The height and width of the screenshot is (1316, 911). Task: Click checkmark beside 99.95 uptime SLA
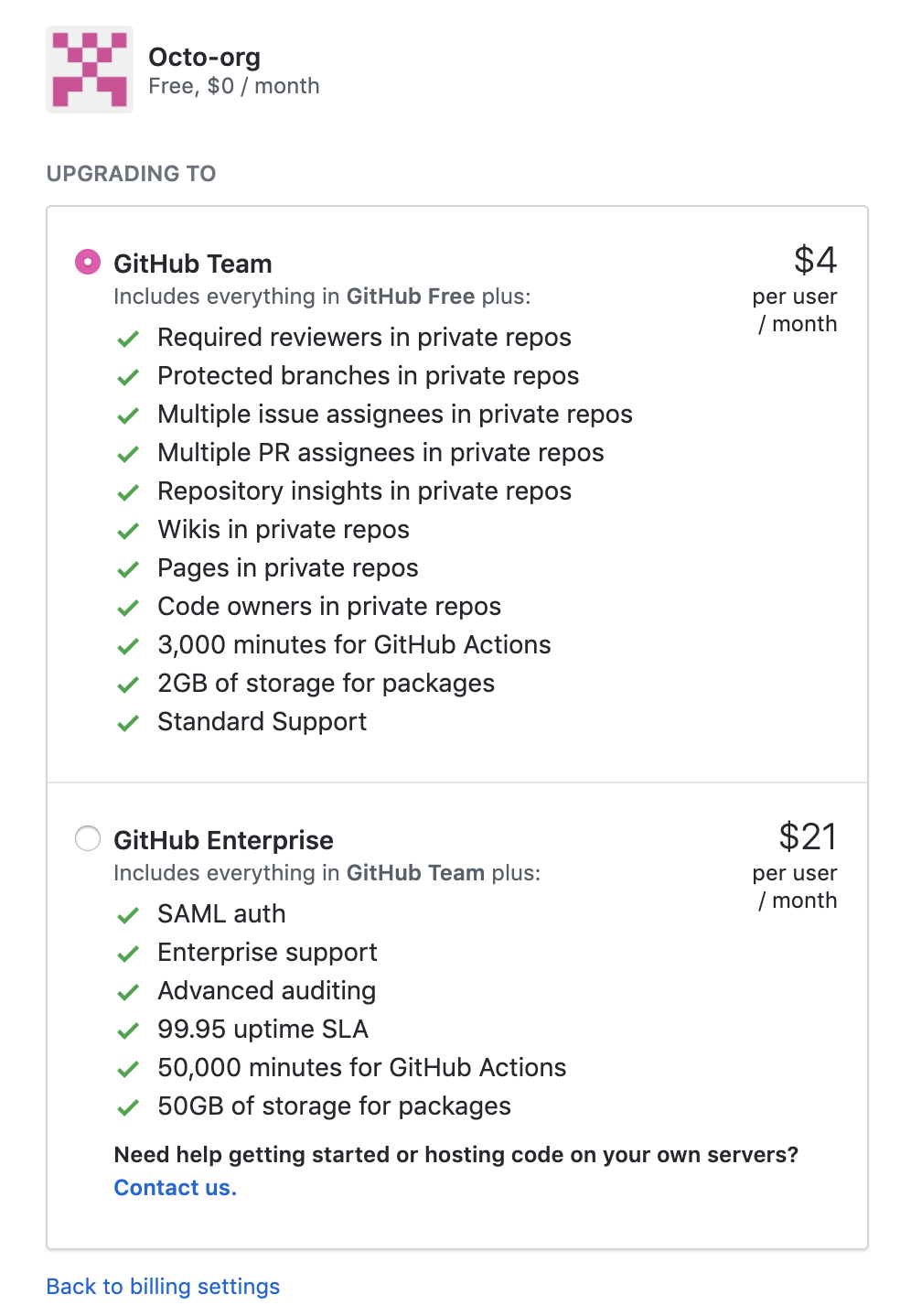128,1030
